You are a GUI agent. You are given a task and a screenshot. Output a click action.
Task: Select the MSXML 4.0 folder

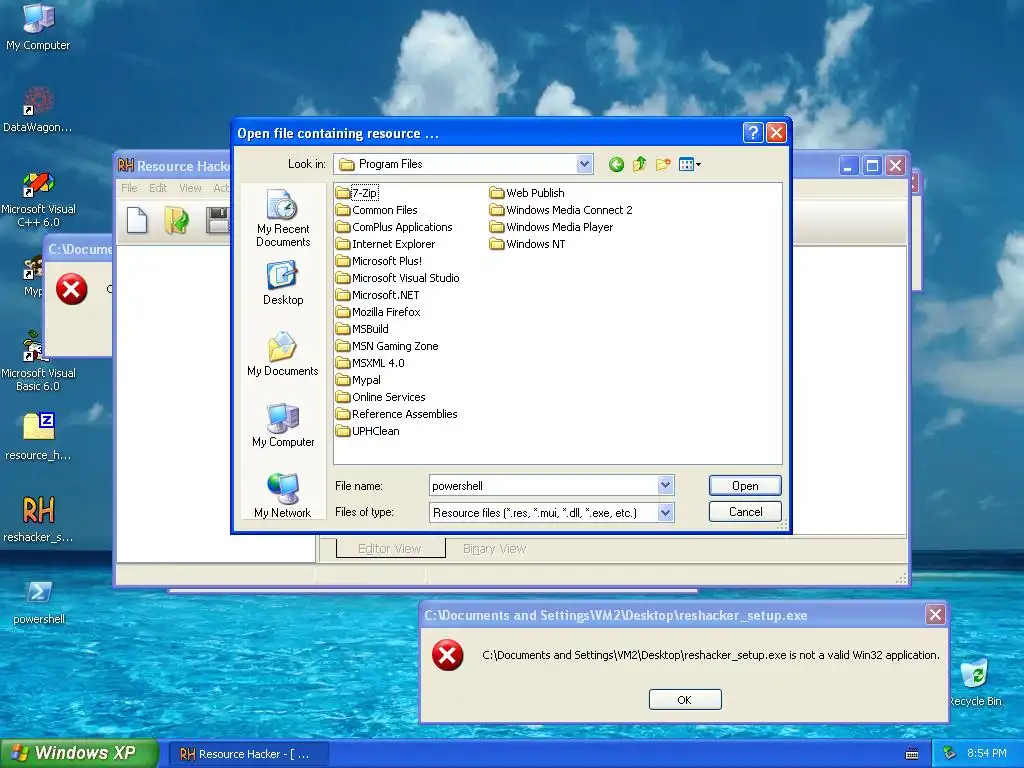coord(370,362)
